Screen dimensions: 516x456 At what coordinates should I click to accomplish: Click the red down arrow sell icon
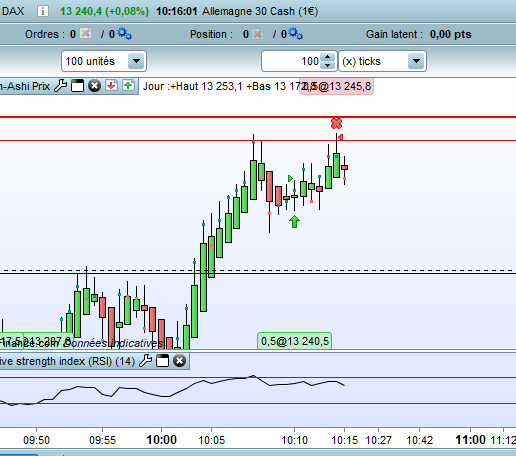(x=111, y=86)
